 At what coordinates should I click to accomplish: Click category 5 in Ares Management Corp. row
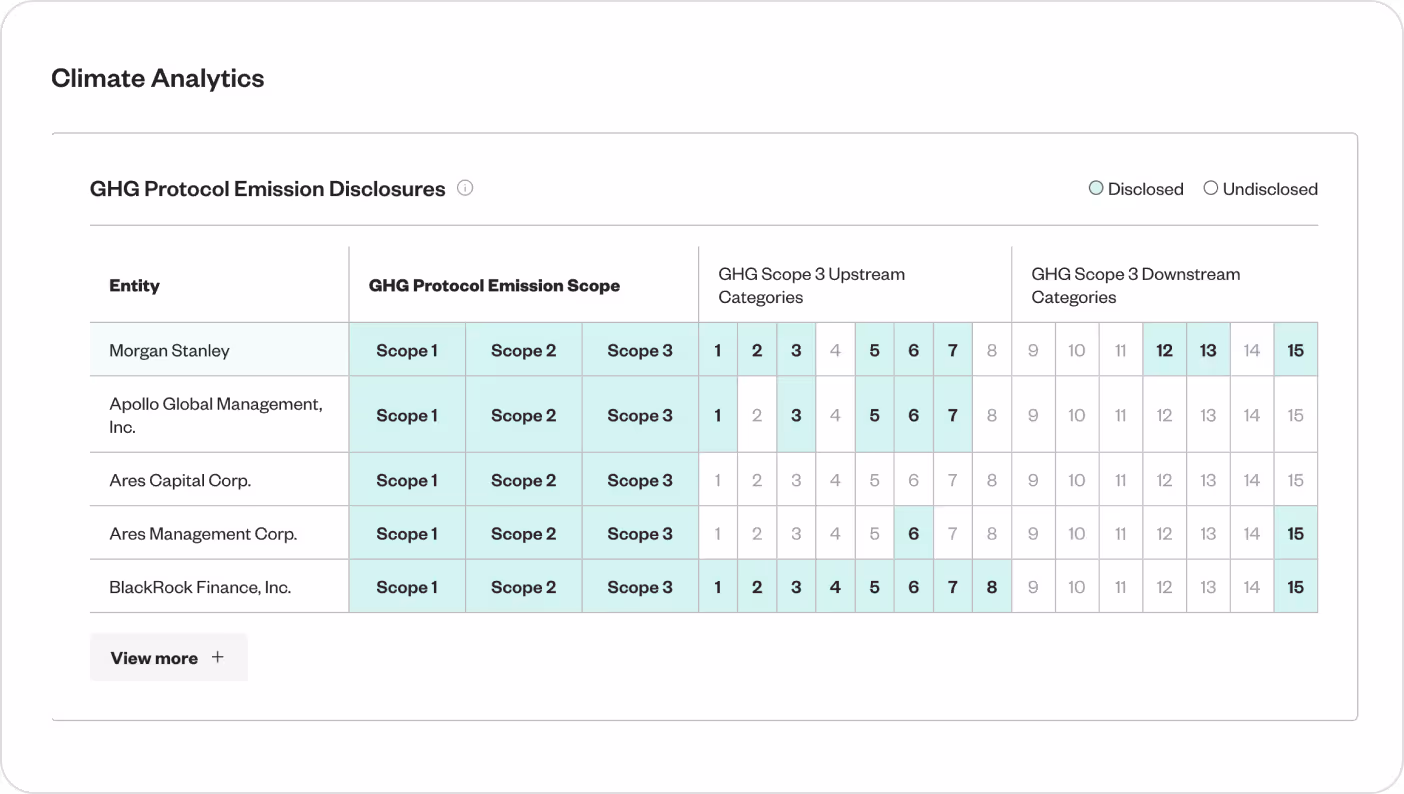[x=874, y=534]
